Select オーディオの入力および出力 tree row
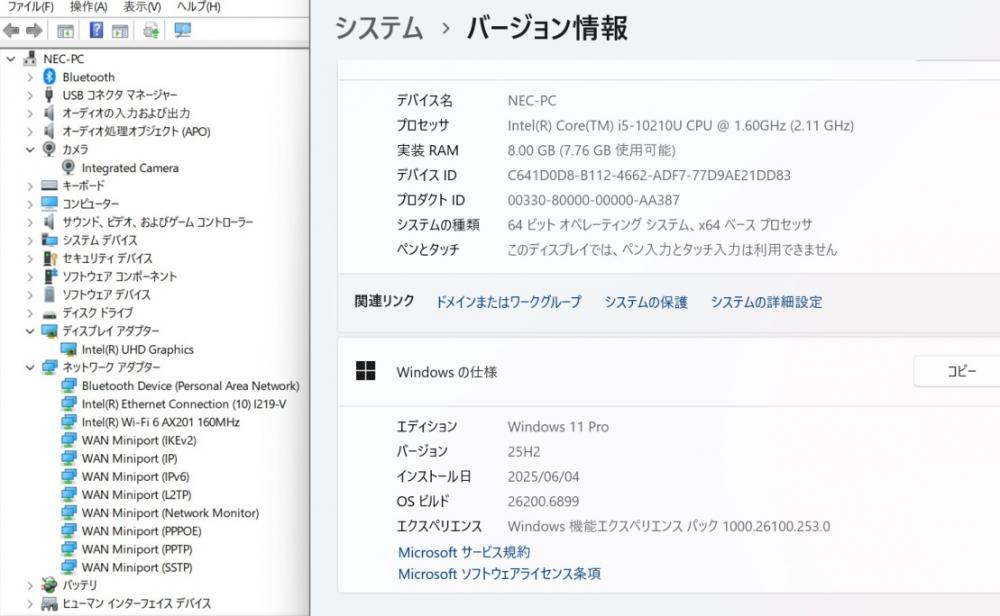Viewport: 1000px width, 616px height. (x=126, y=113)
